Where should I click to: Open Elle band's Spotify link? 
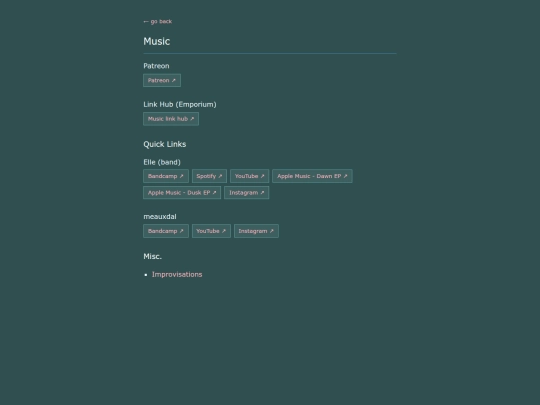pos(209,176)
